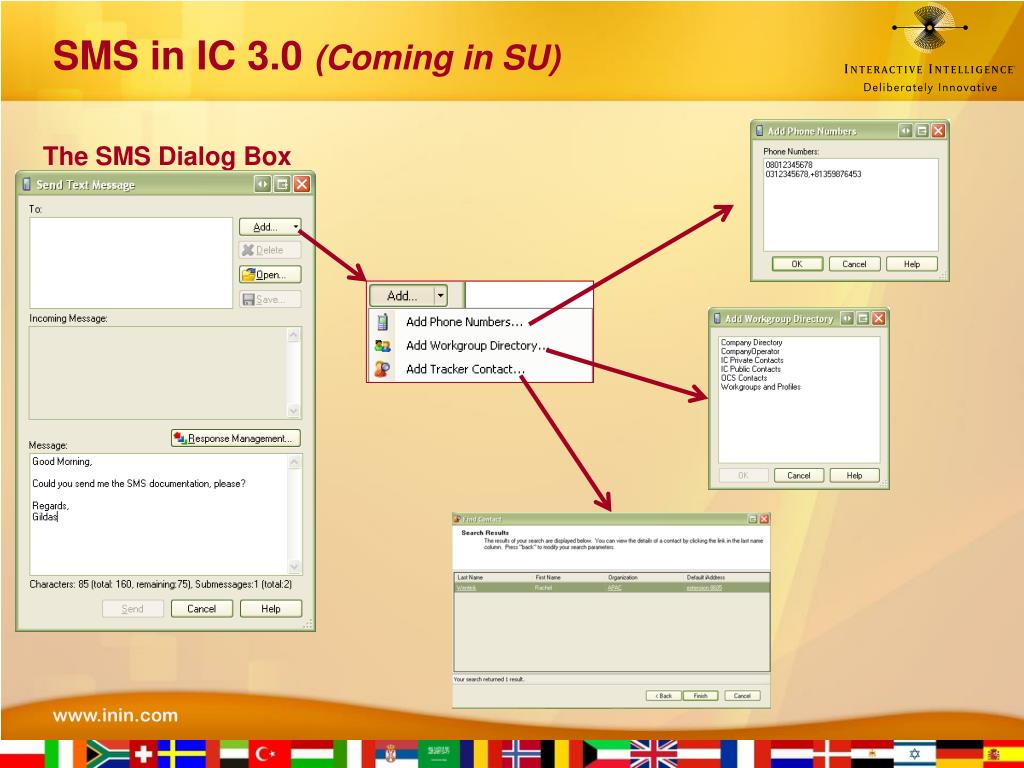Click Help in Add Workgroup Directory dialog
The image size is (1024, 768).
point(854,475)
